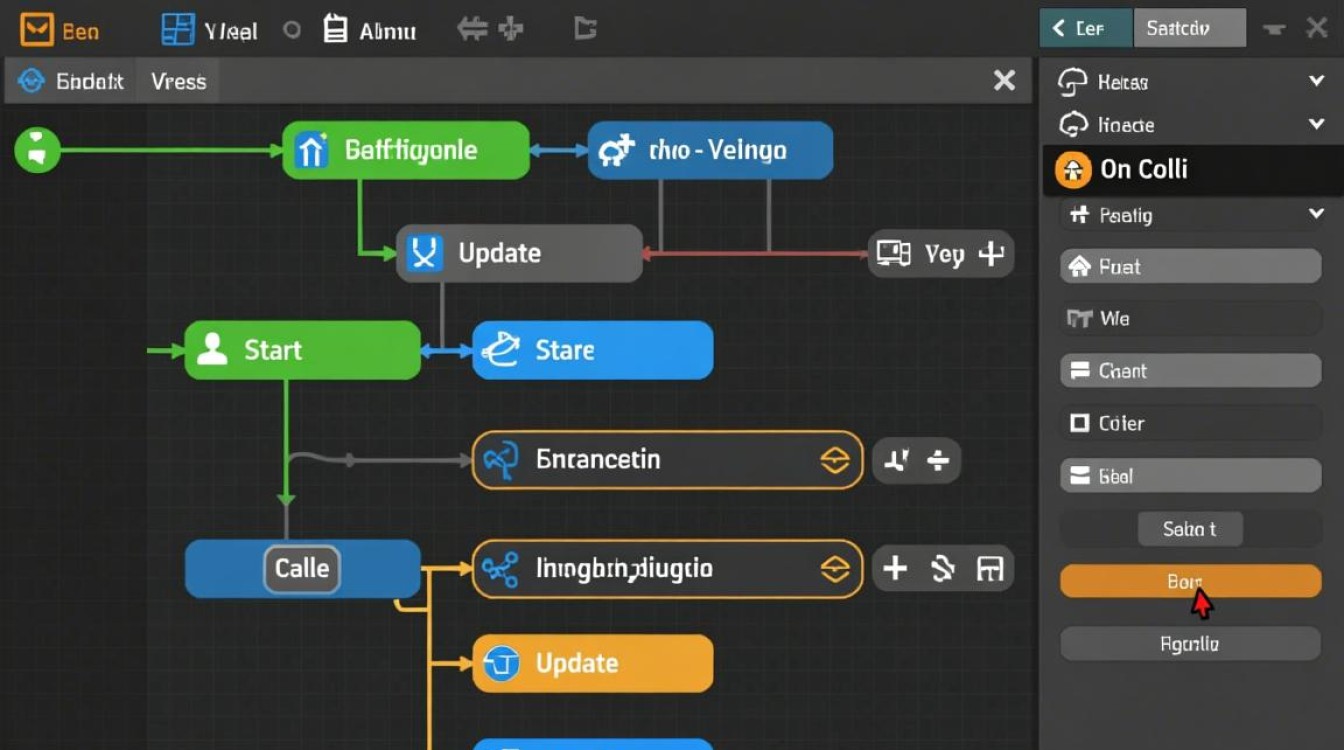The image size is (1344, 750).
Task: Click the plus icon beside Inngbrinjdiugtio node
Action: [894, 569]
